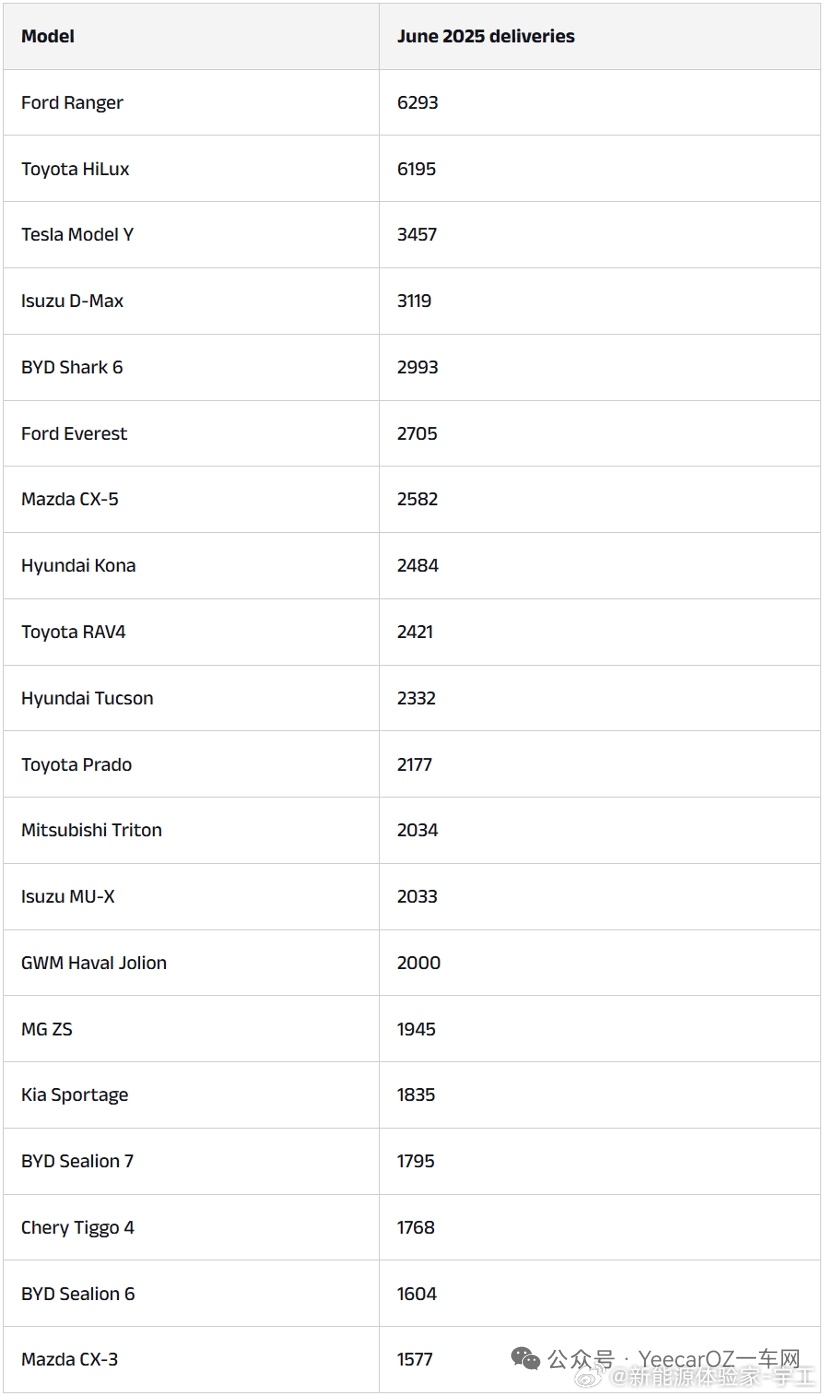Click the 2484 value next to Hyundai Kona
The width and height of the screenshot is (824, 1396).
418,566
